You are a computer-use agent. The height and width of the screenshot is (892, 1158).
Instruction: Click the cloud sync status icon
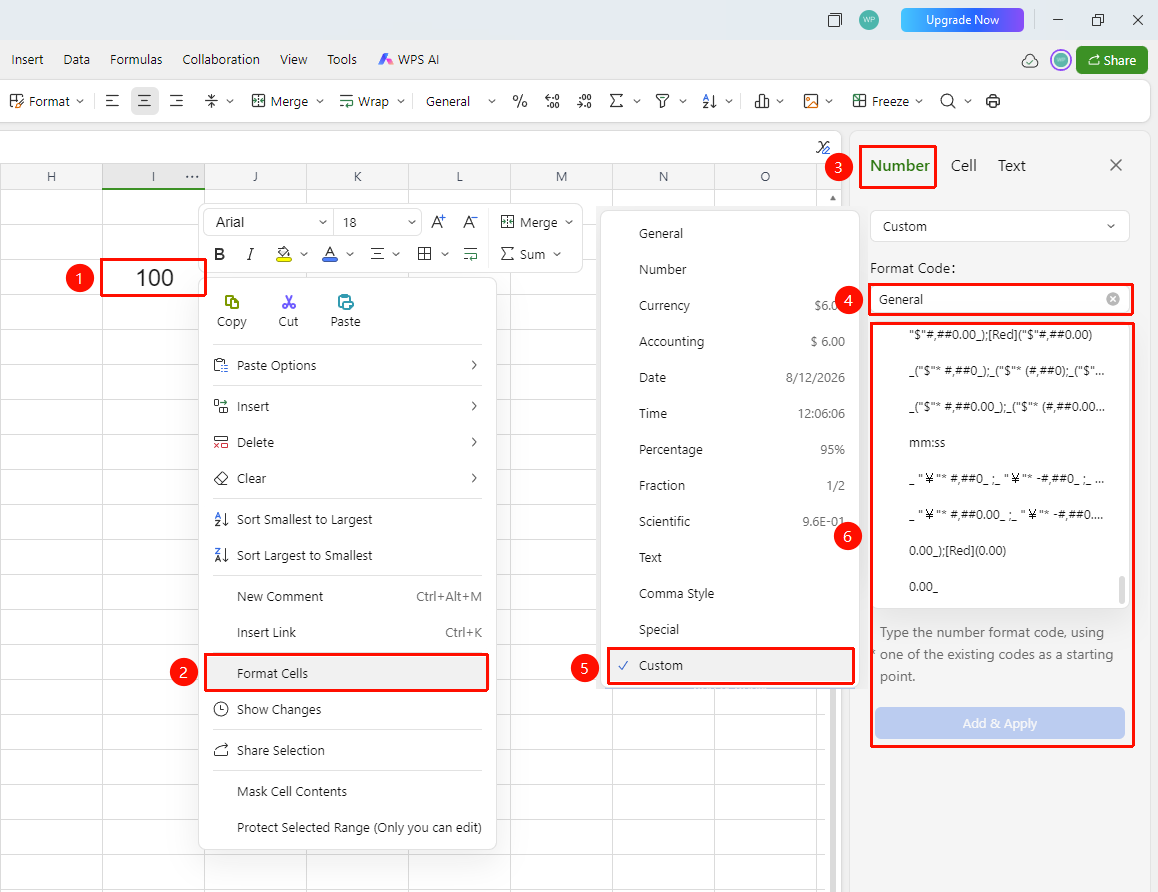1029,61
